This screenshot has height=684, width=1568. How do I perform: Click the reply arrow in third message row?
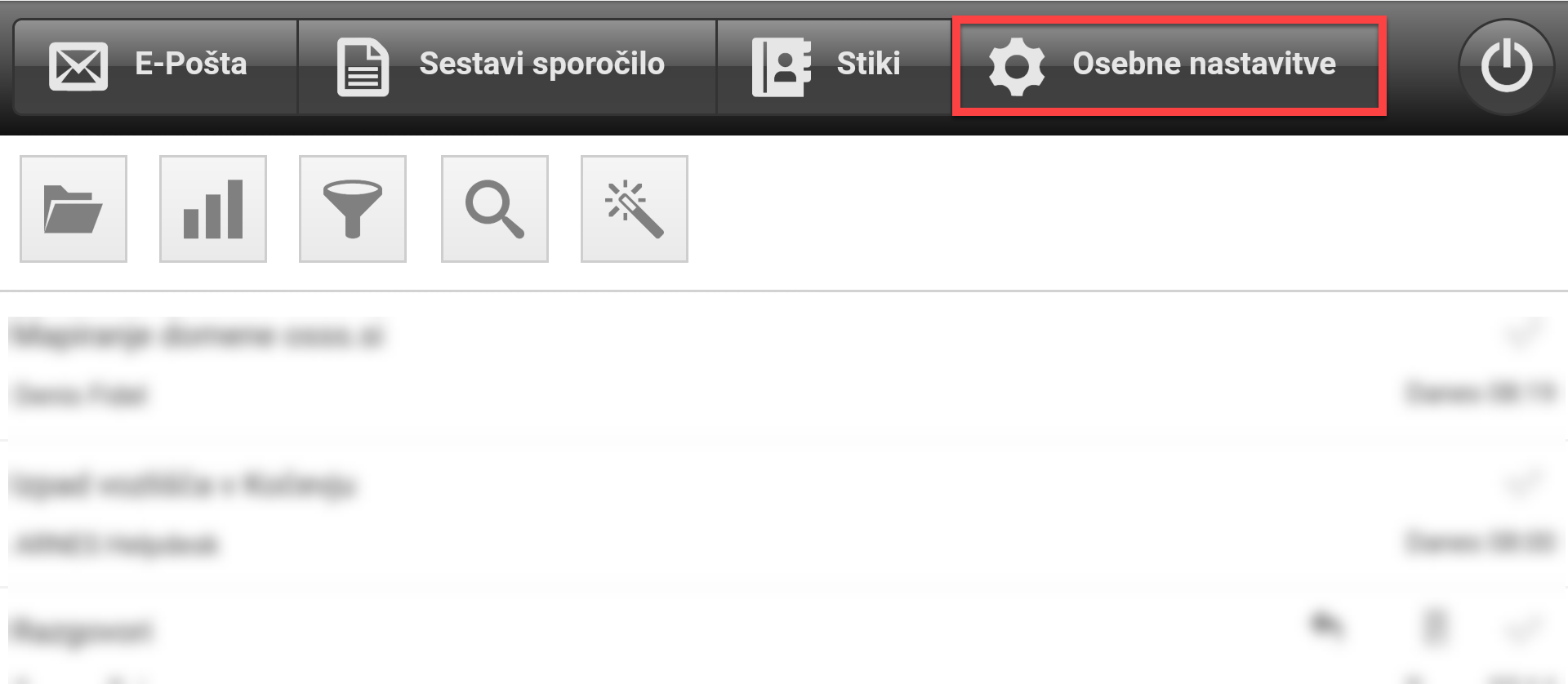1328,626
